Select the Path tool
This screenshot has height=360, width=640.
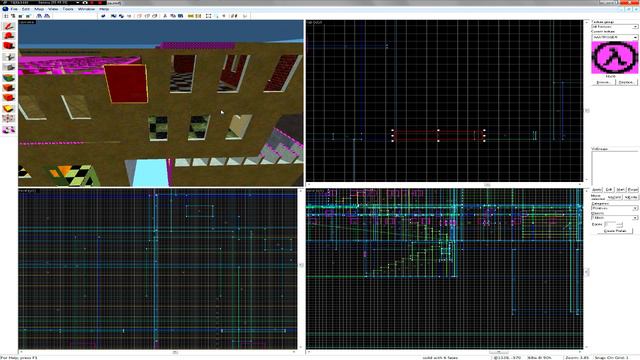tap(9, 129)
